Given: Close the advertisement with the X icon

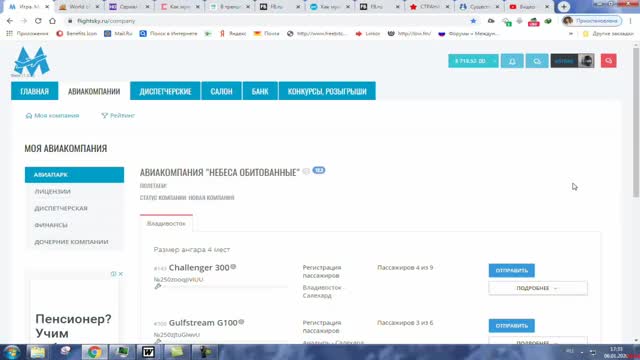Looking at the screenshot, I should (121, 274).
